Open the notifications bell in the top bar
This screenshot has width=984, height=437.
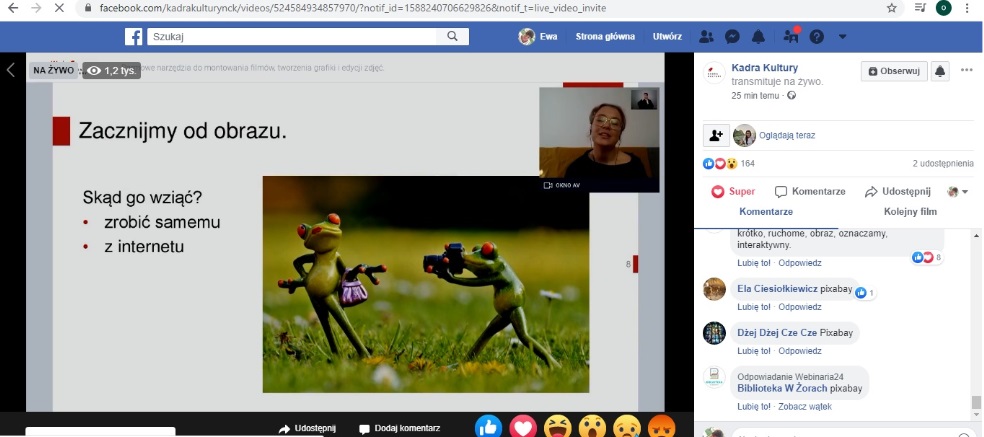(758, 37)
